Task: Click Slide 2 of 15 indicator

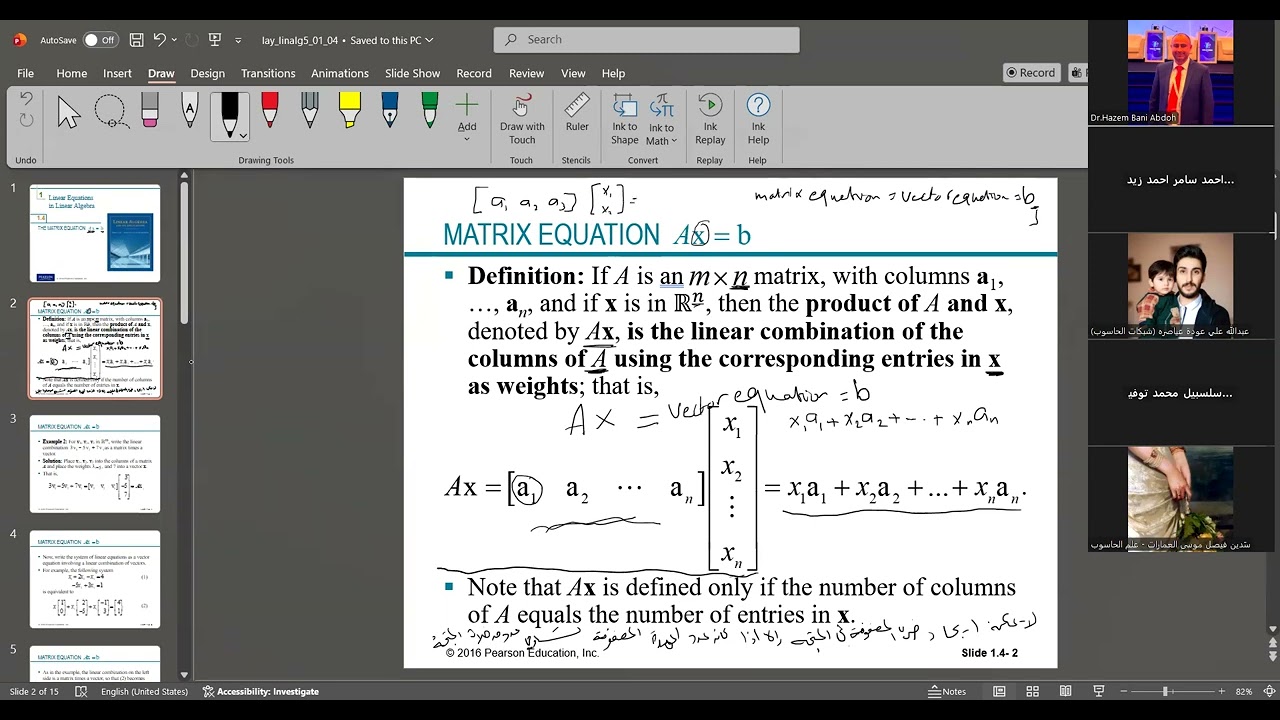Action: [x=34, y=691]
